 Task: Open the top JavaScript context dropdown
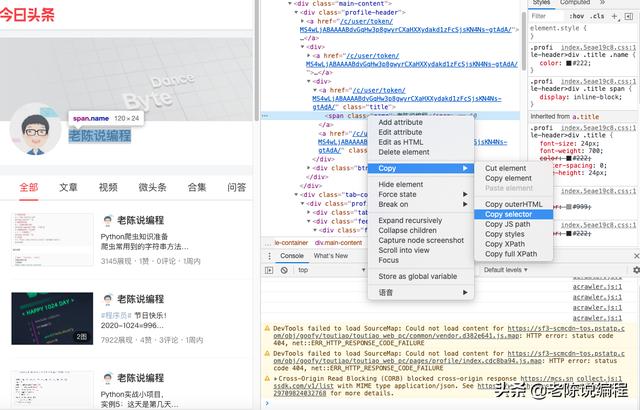point(331,270)
